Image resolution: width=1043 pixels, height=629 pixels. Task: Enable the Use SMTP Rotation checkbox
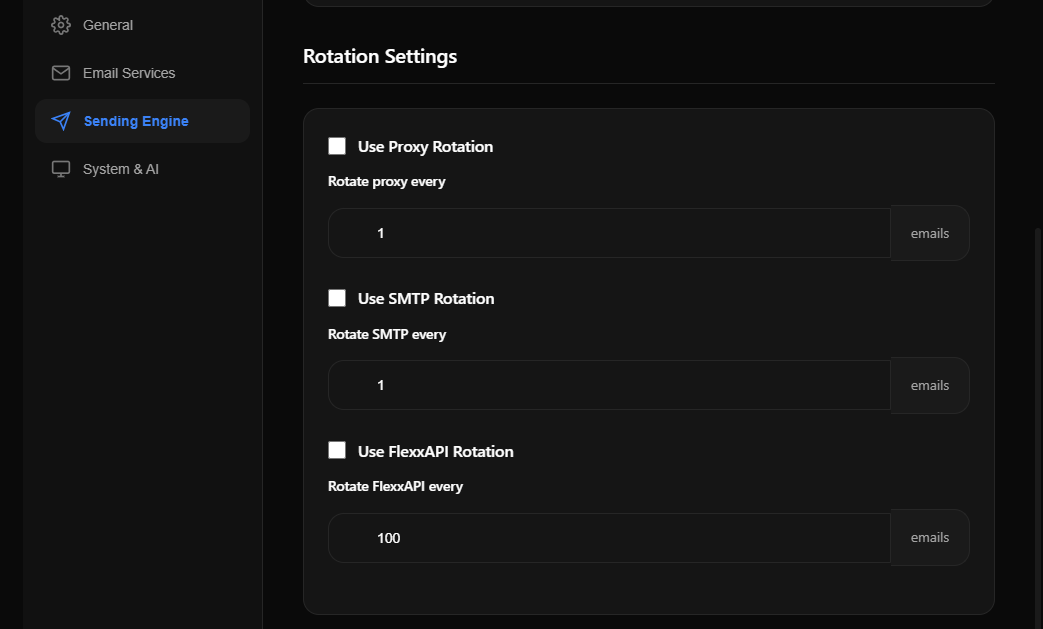tap(337, 297)
